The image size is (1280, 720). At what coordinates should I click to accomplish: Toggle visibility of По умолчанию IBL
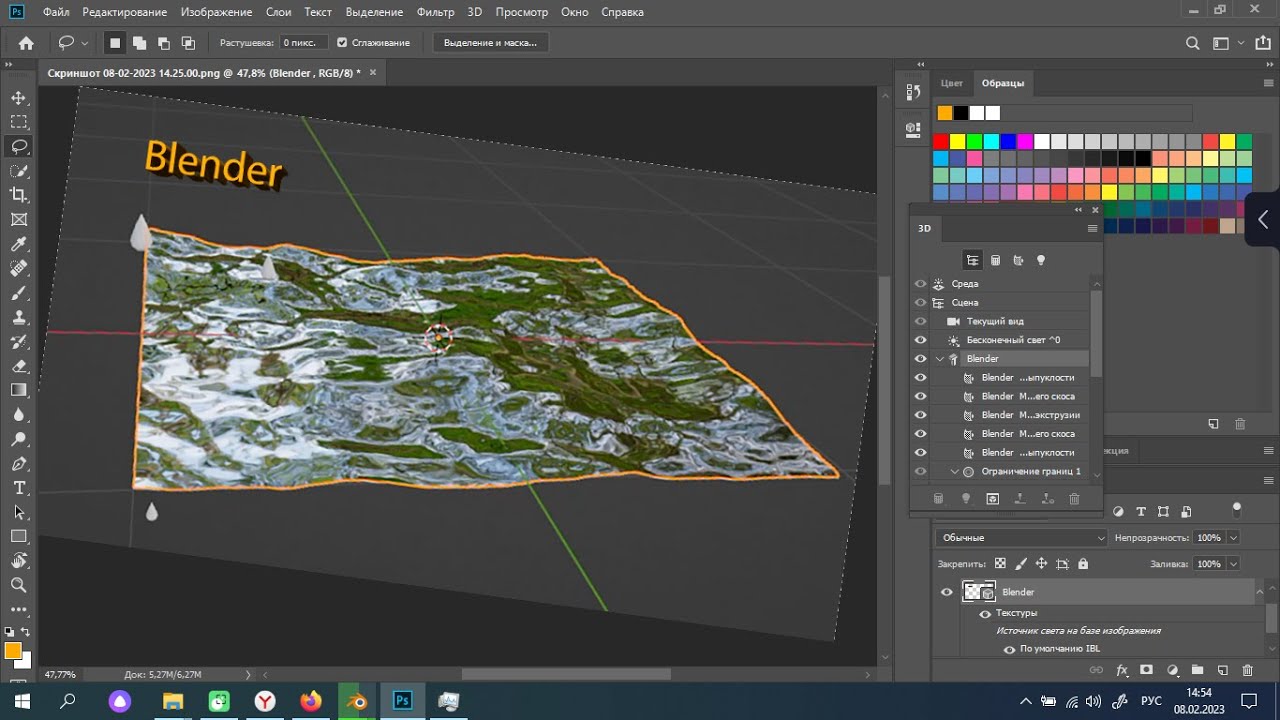1009,649
